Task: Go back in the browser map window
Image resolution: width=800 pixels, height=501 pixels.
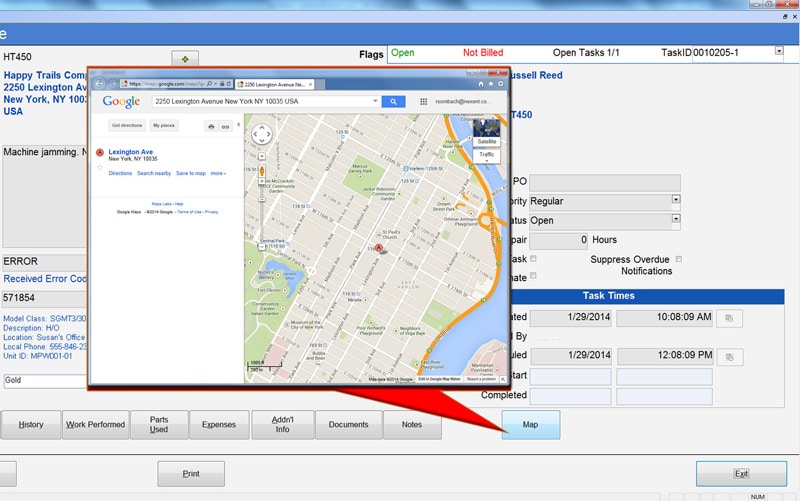Action: click(99, 84)
